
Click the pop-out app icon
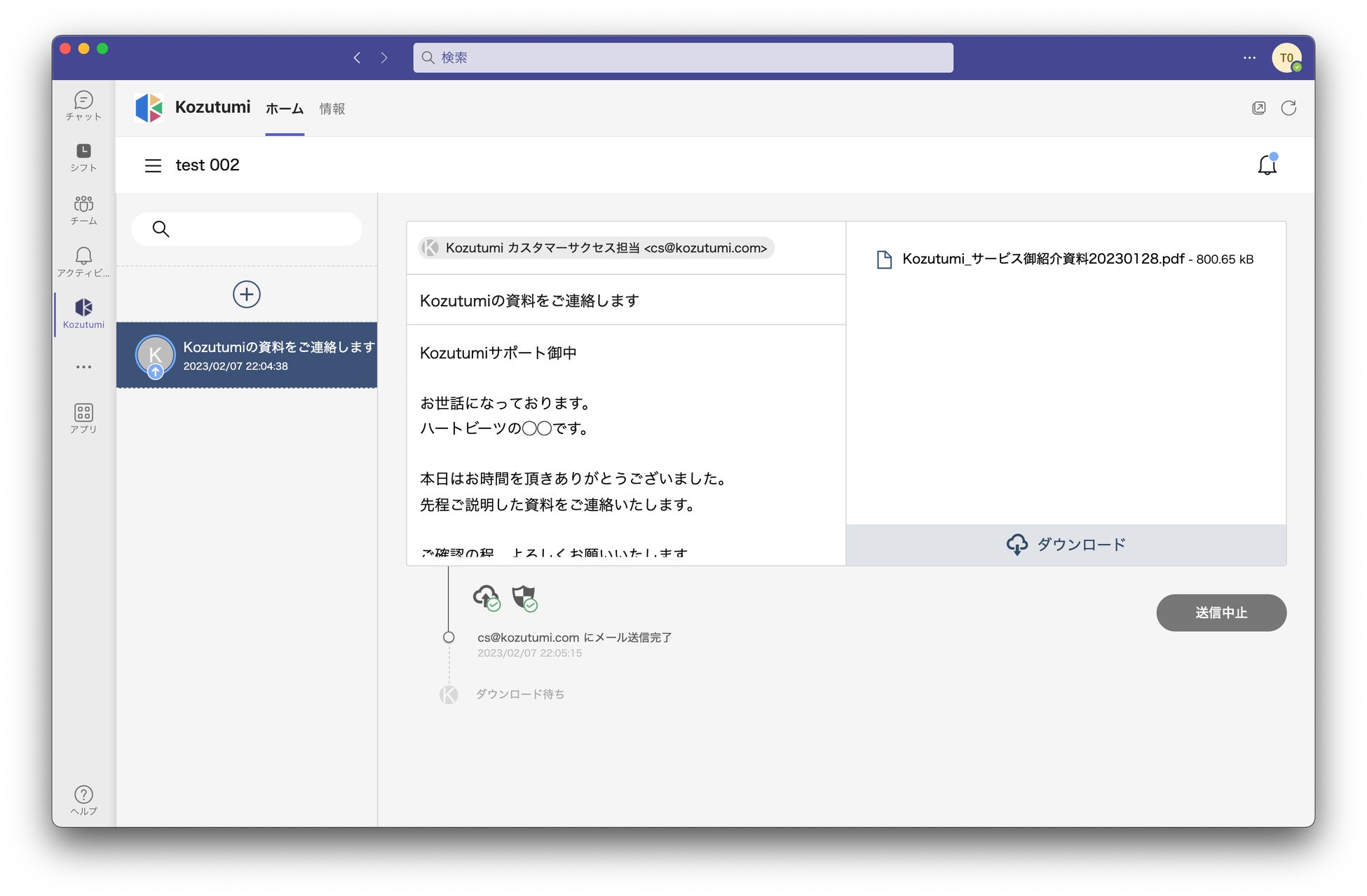(1259, 108)
